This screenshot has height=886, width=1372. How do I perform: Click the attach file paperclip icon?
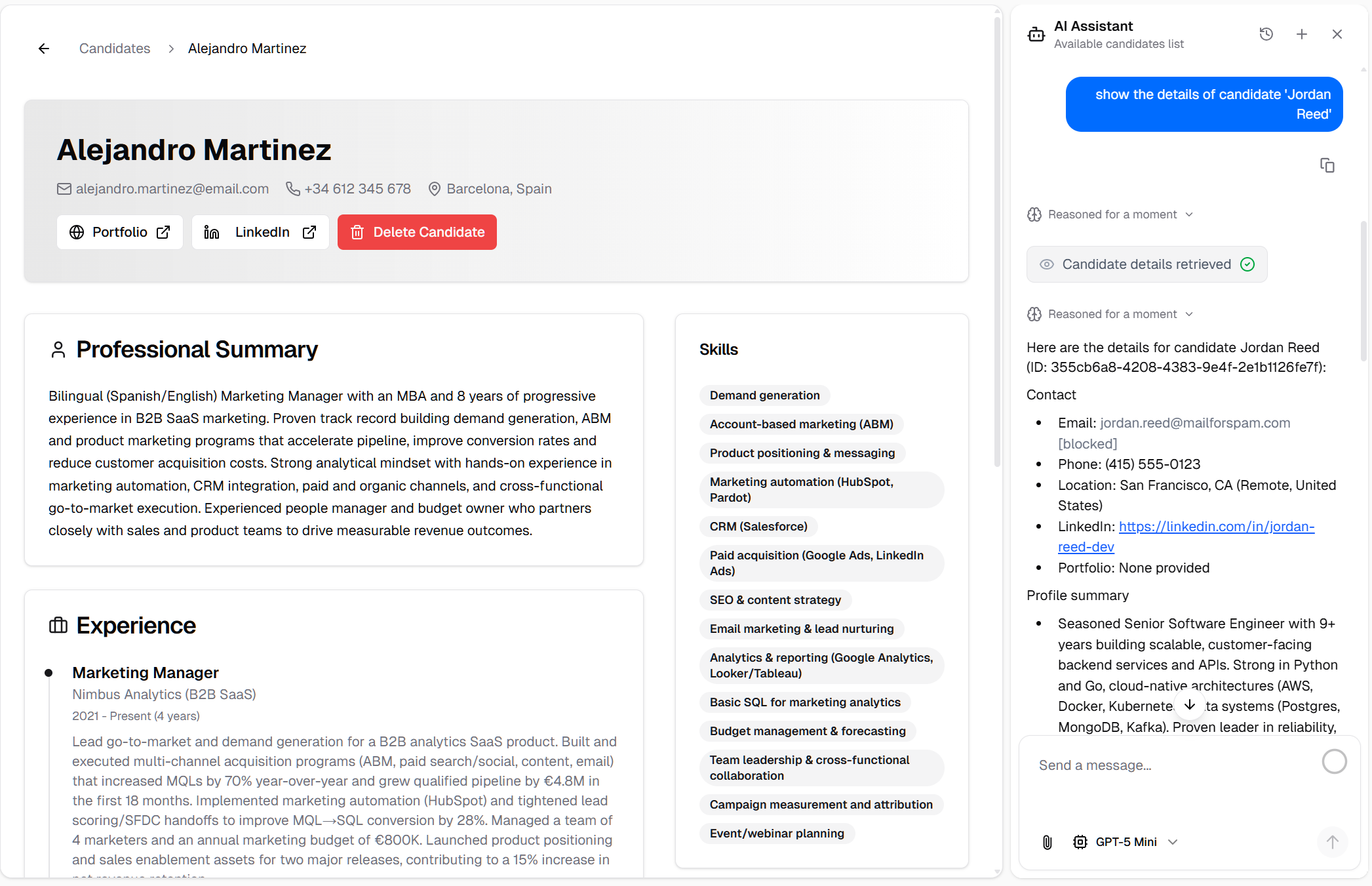coord(1047,842)
